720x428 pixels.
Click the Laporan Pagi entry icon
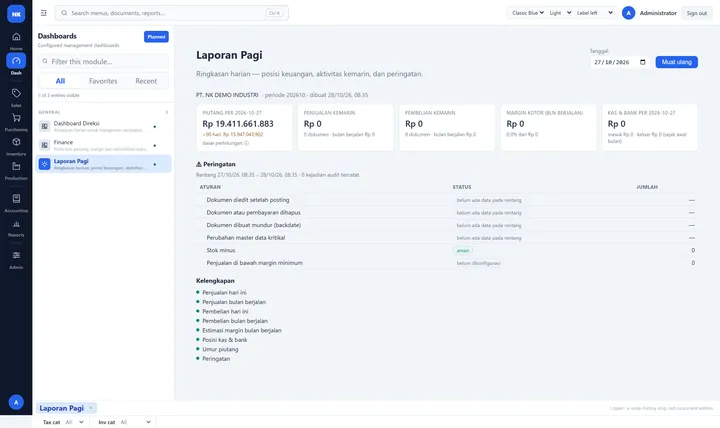pyautogui.click(x=45, y=164)
